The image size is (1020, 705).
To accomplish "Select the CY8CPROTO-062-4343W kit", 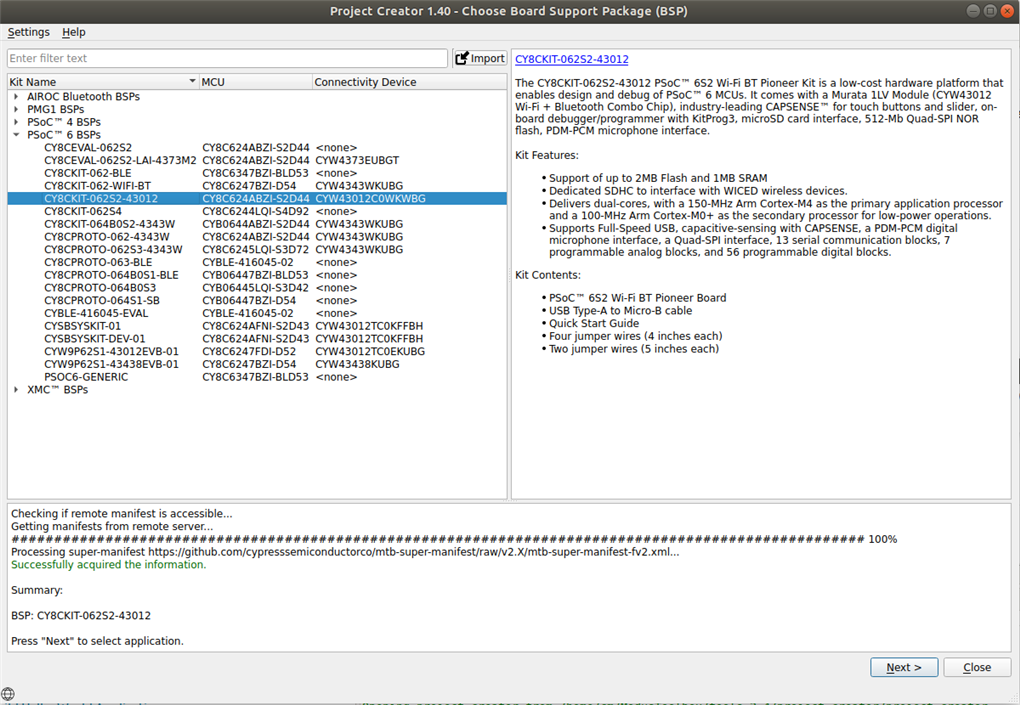I will pyautogui.click(x=257, y=237).
